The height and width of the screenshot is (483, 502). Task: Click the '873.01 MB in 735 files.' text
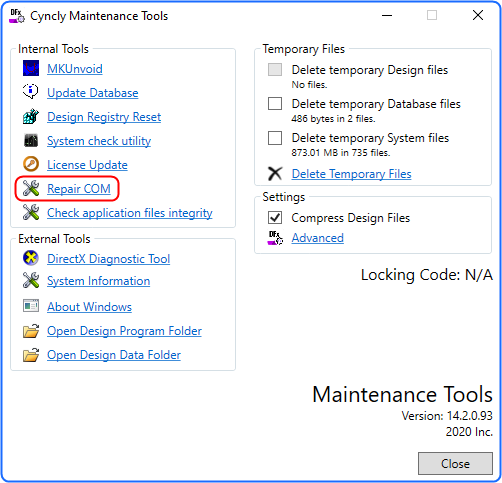[341, 153]
